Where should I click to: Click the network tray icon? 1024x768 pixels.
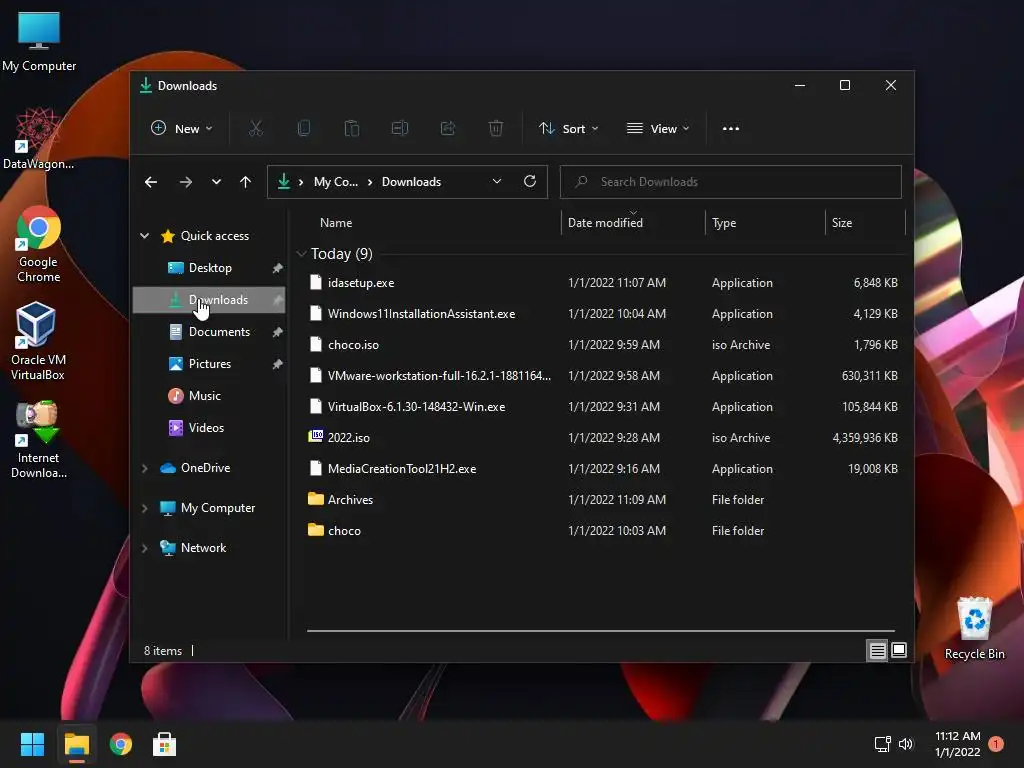tap(882, 744)
